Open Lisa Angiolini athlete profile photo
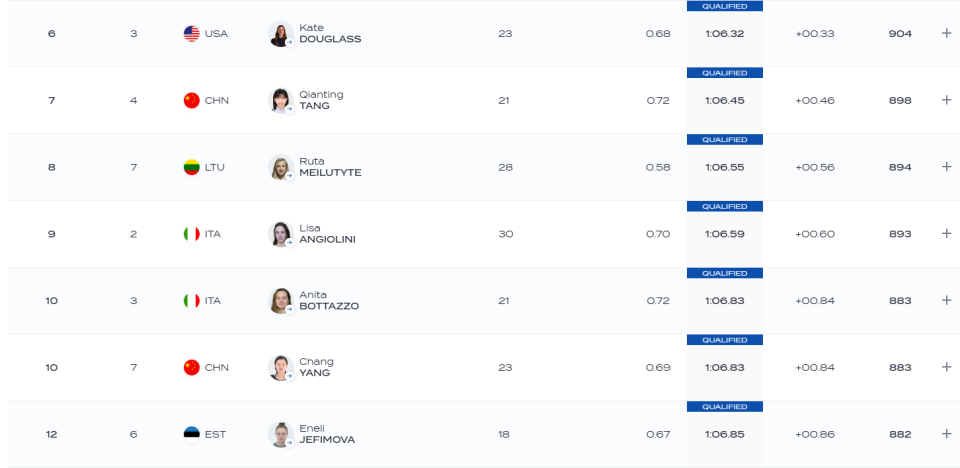 [x=281, y=234]
